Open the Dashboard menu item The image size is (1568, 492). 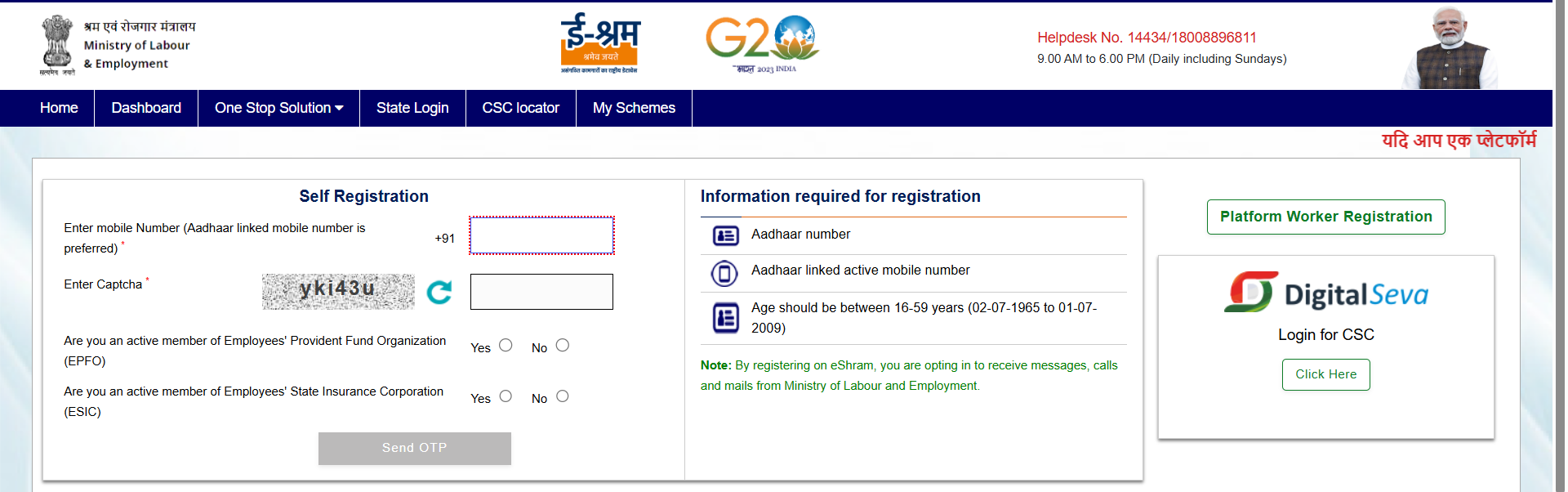click(x=146, y=108)
